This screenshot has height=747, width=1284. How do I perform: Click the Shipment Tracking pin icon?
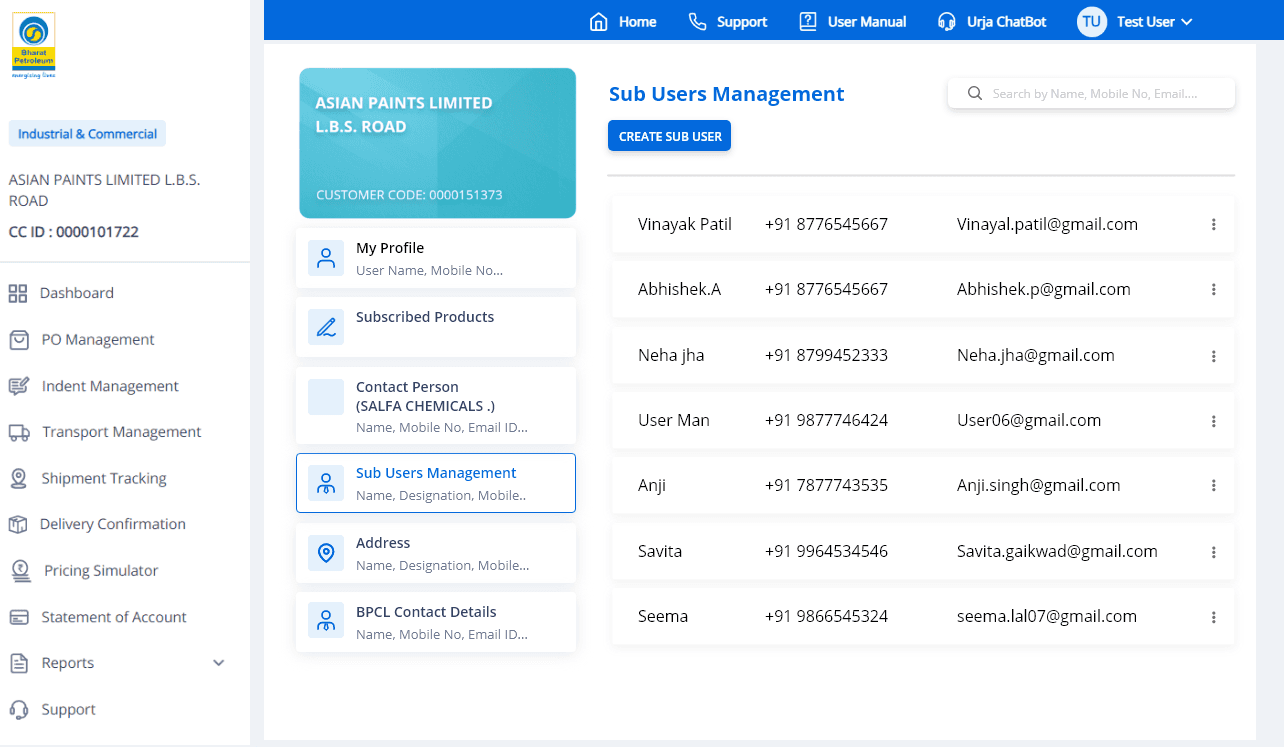pos(18,478)
